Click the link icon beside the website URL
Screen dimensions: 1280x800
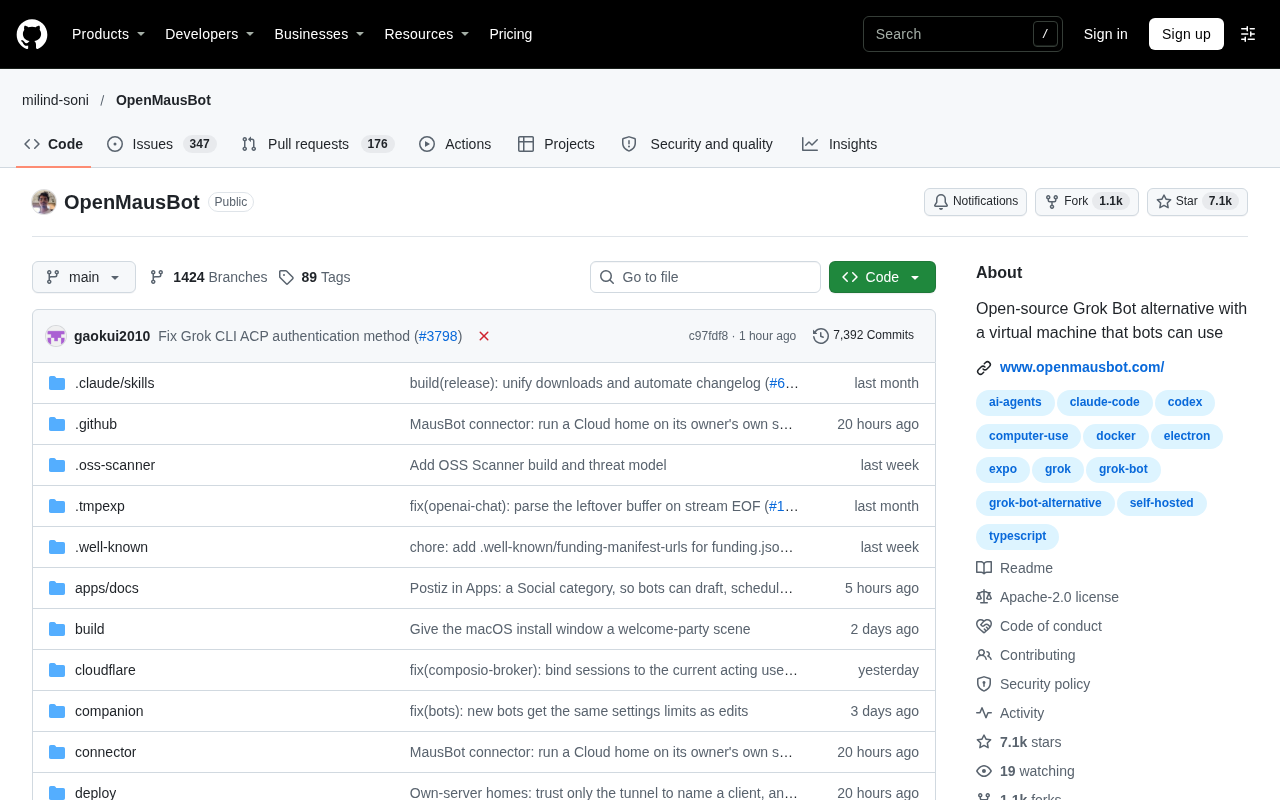click(x=984, y=368)
